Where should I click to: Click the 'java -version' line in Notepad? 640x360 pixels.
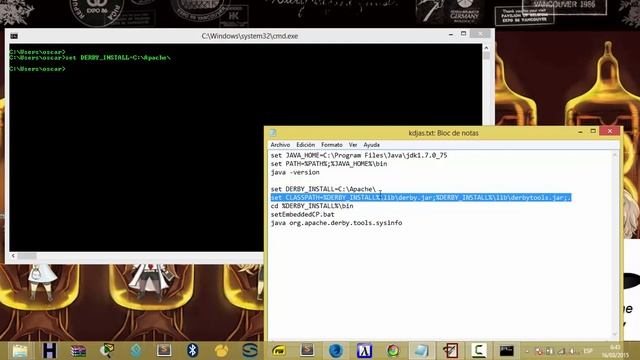[295, 172]
